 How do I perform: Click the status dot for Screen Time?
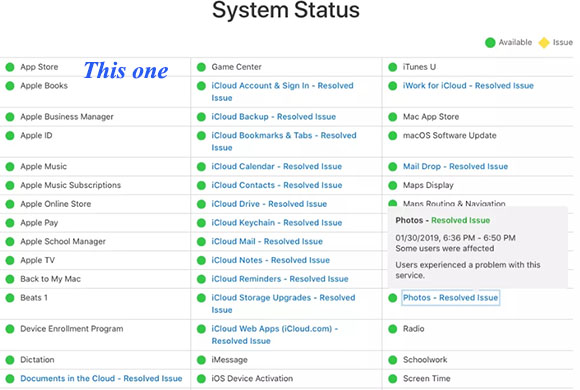click(x=392, y=379)
